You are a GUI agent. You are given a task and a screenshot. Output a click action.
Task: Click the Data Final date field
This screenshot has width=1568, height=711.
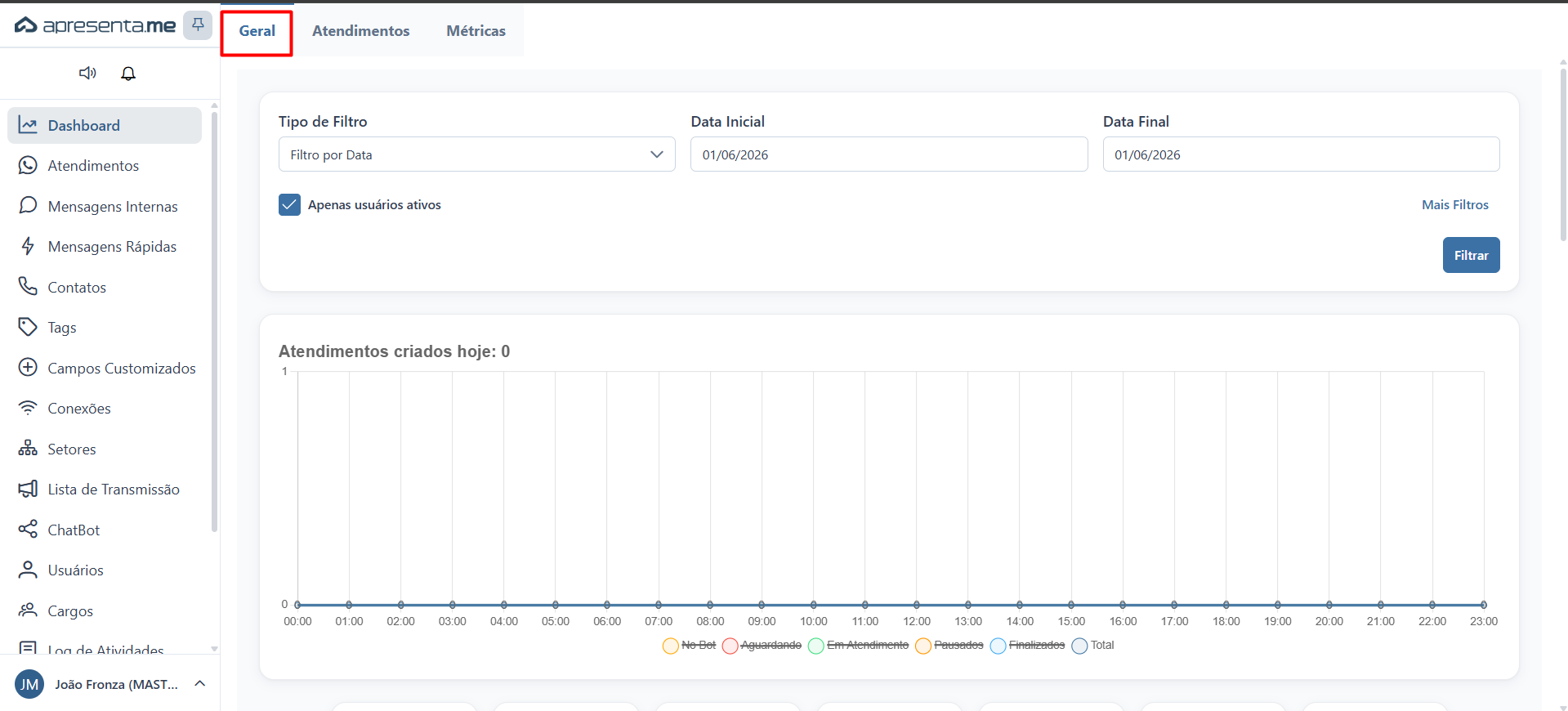click(x=1301, y=154)
